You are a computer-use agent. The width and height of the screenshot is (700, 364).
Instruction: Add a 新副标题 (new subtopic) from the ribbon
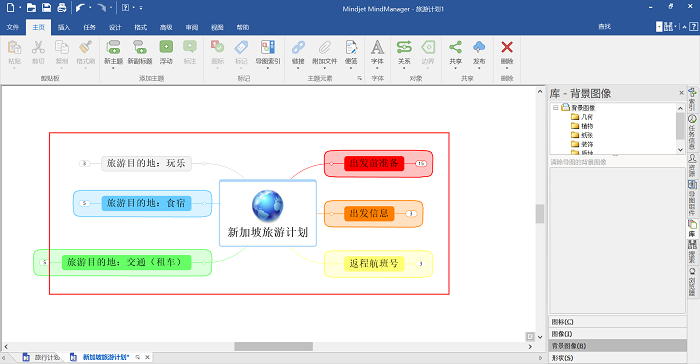(x=140, y=52)
